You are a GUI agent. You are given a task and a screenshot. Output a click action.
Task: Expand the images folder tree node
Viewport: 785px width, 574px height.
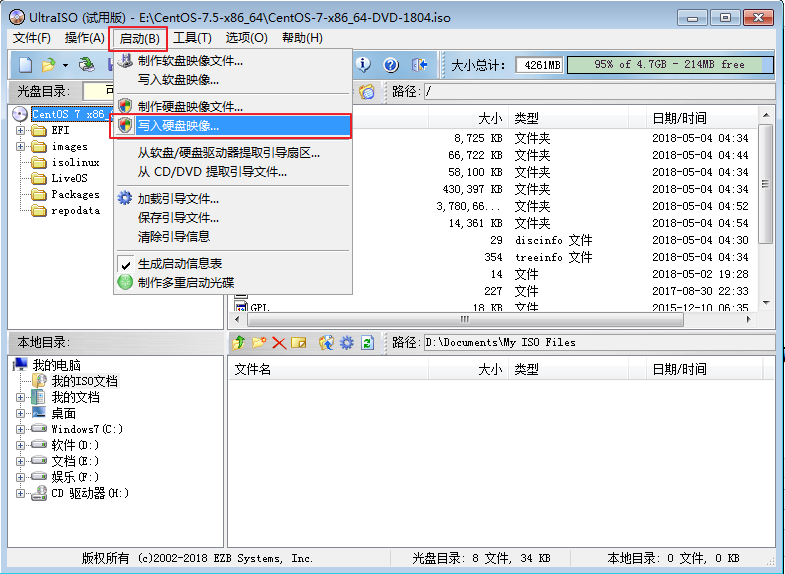click(x=20, y=146)
